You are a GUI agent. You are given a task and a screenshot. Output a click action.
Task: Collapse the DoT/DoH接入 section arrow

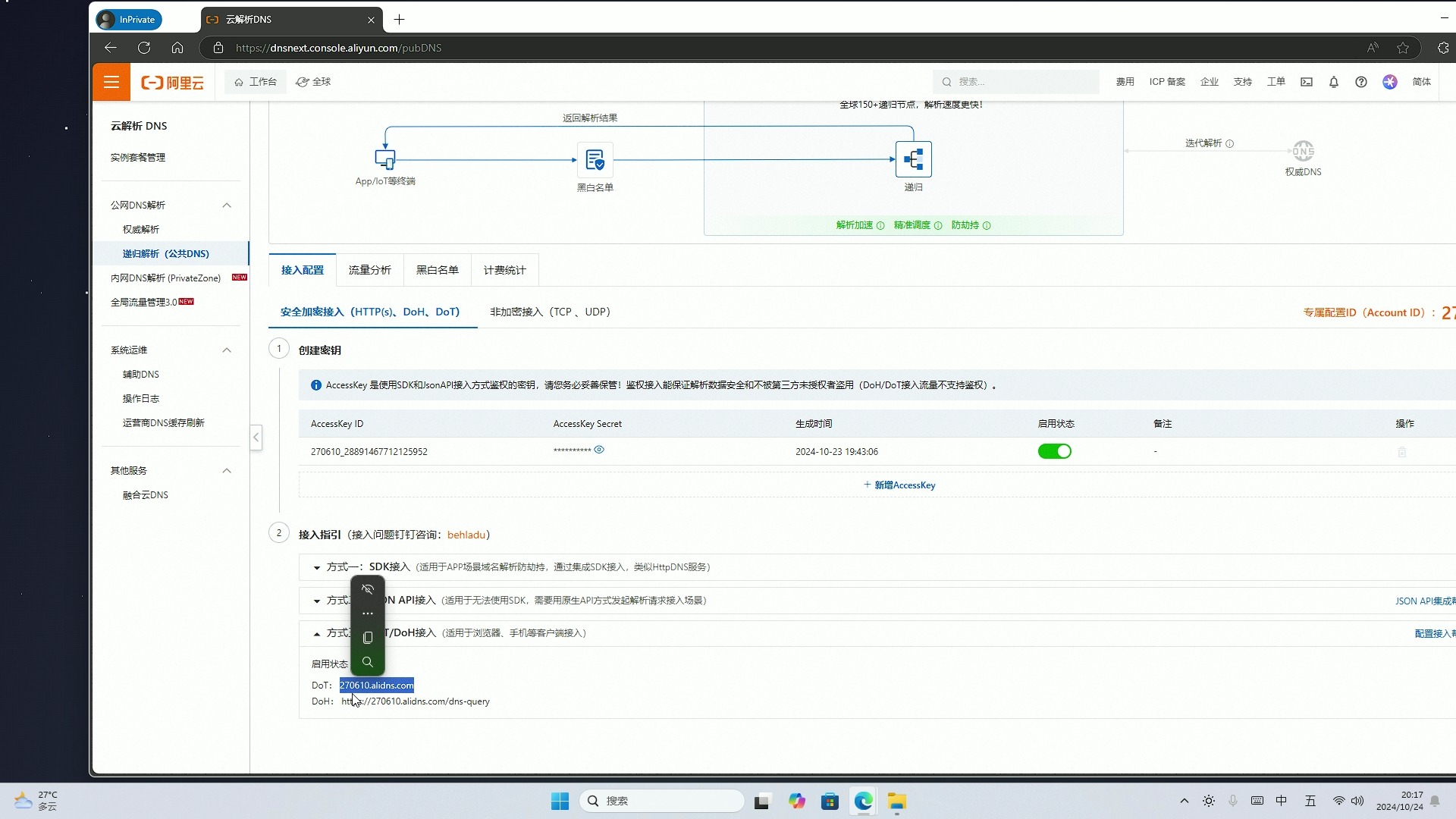pyautogui.click(x=317, y=633)
